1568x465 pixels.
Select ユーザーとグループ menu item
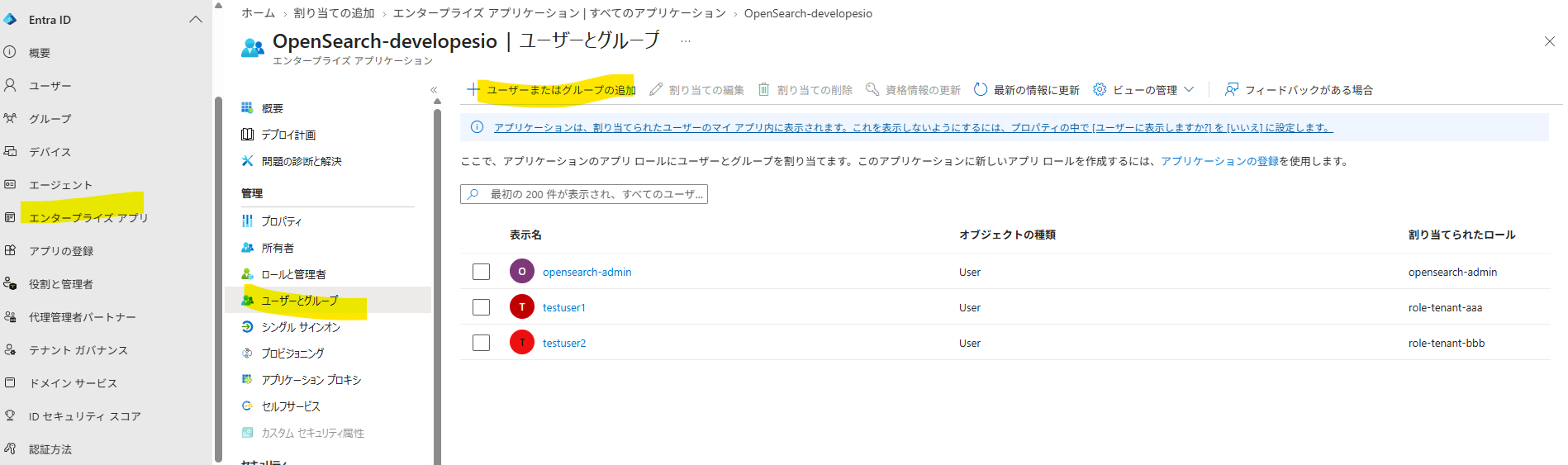click(x=328, y=301)
